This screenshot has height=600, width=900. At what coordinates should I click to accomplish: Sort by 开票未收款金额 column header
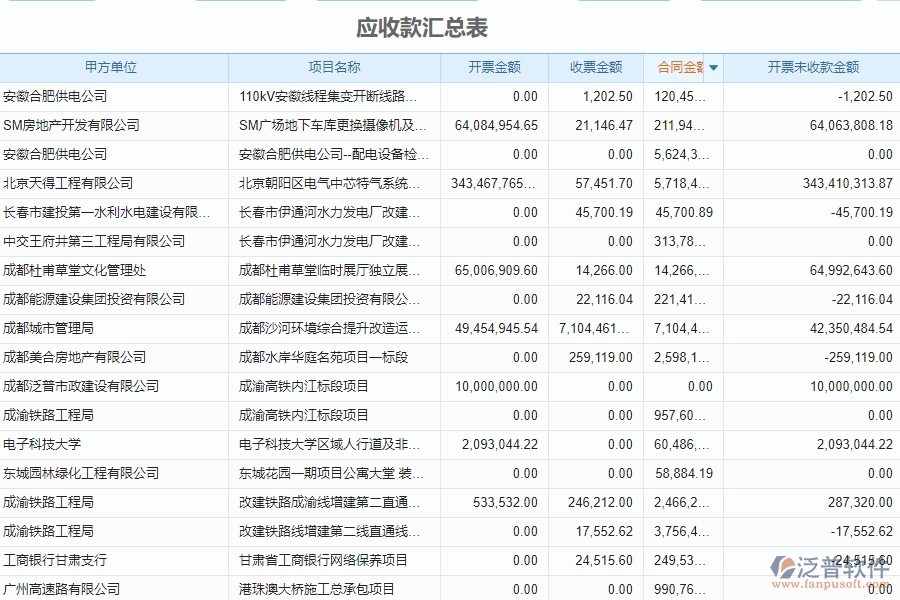click(814, 67)
